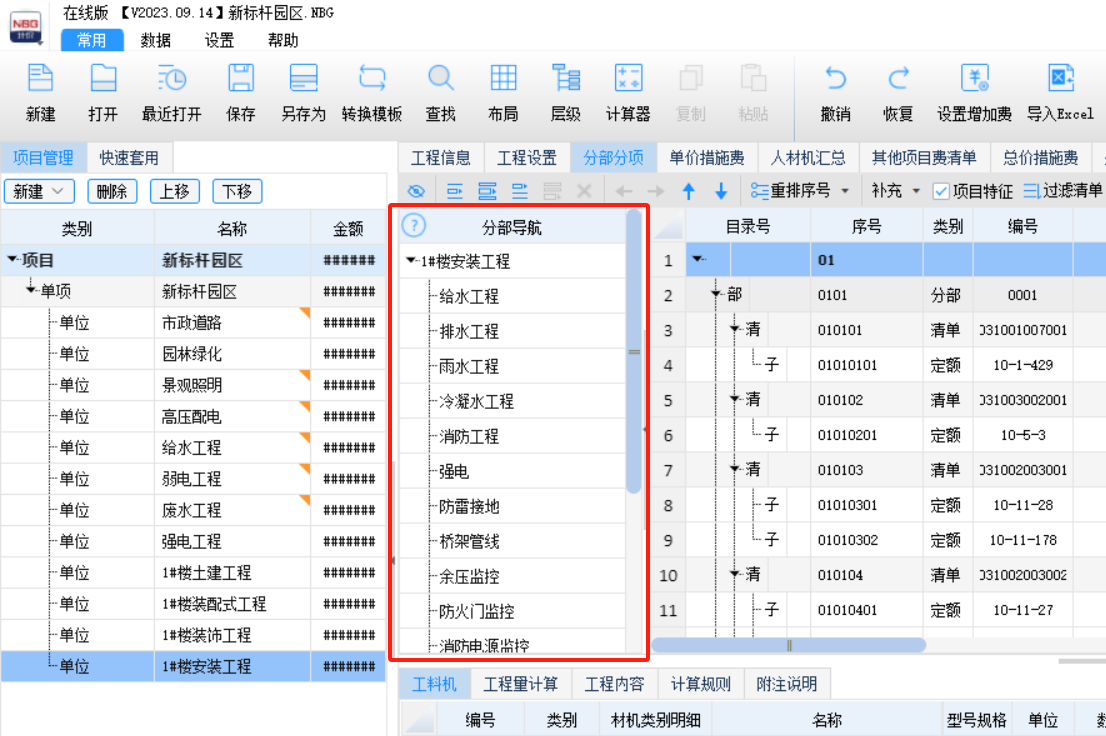
Task: Click the help question mark in 分部导航
Action: [414, 226]
